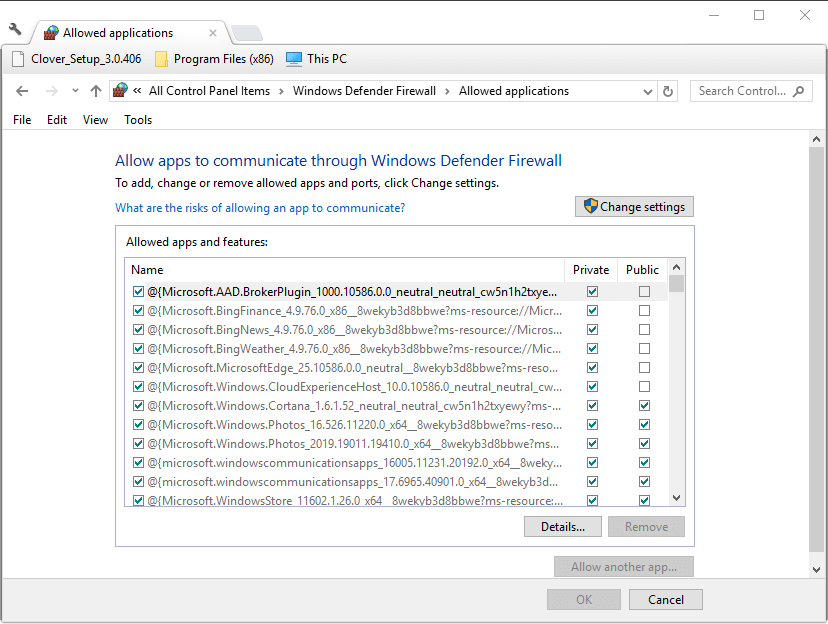This screenshot has width=828, height=624.
Task: Click page scrollbar down arrow
Action: 816,570
